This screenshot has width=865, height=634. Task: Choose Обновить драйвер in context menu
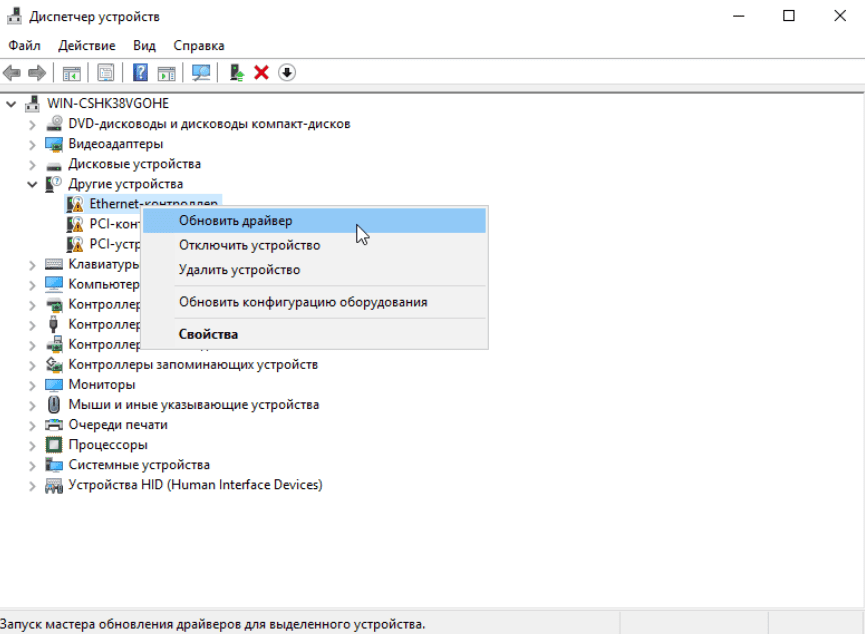[x=314, y=221]
